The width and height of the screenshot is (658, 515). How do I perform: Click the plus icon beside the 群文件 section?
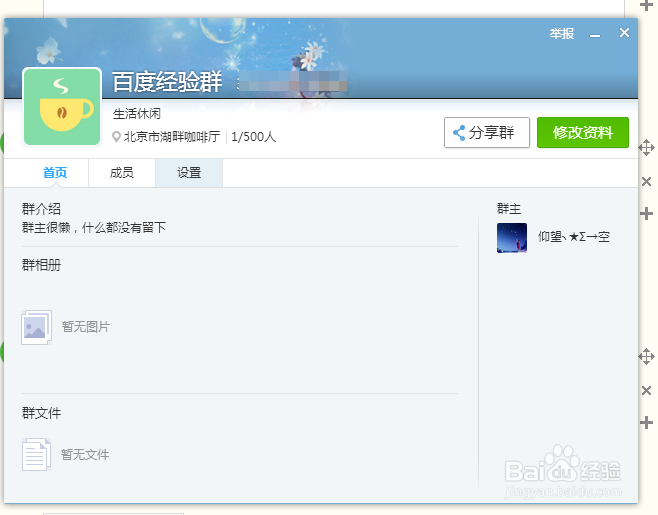[x=646, y=423]
